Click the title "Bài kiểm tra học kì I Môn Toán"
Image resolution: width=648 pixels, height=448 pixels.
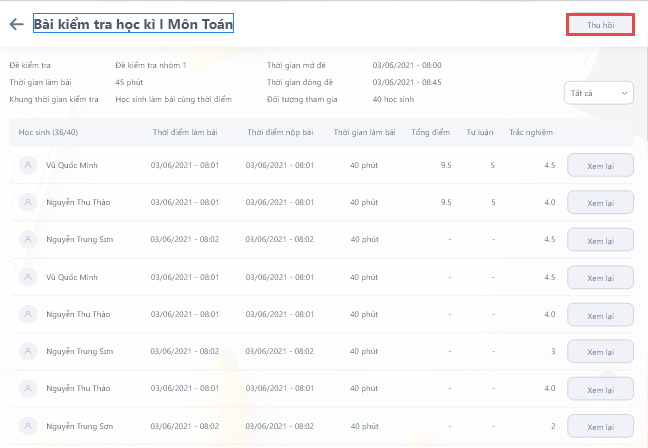(133, 24)
